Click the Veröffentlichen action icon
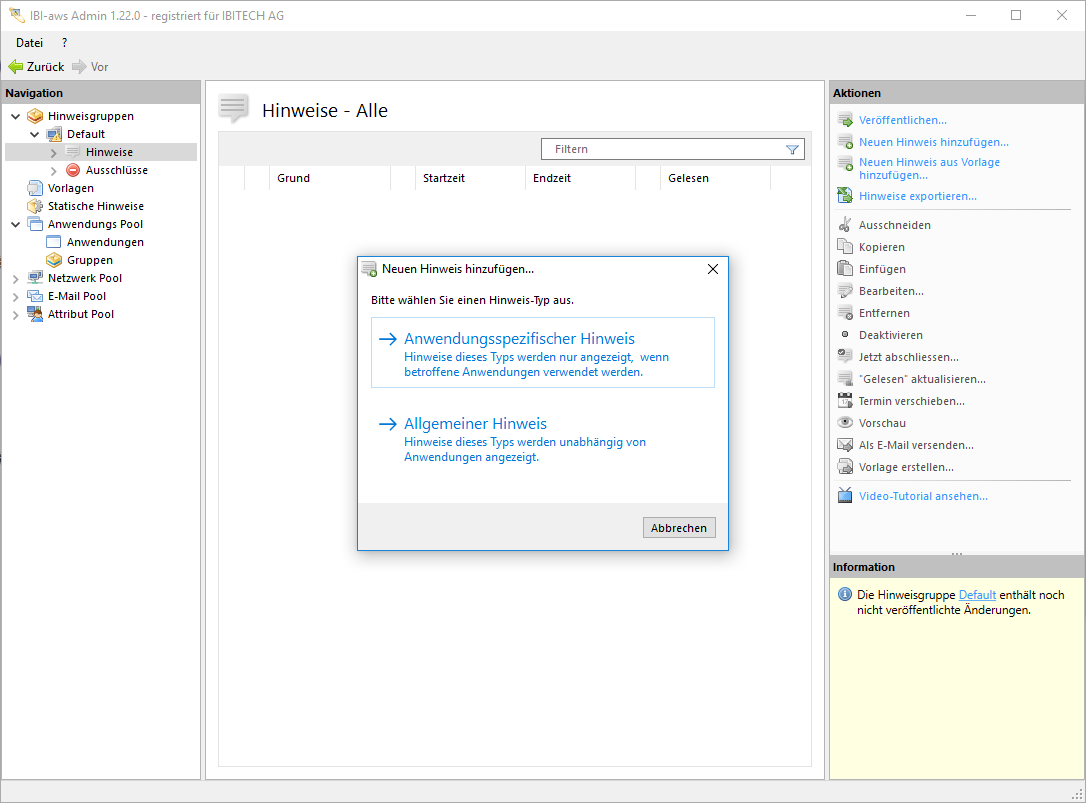 [x=845, y=120]
